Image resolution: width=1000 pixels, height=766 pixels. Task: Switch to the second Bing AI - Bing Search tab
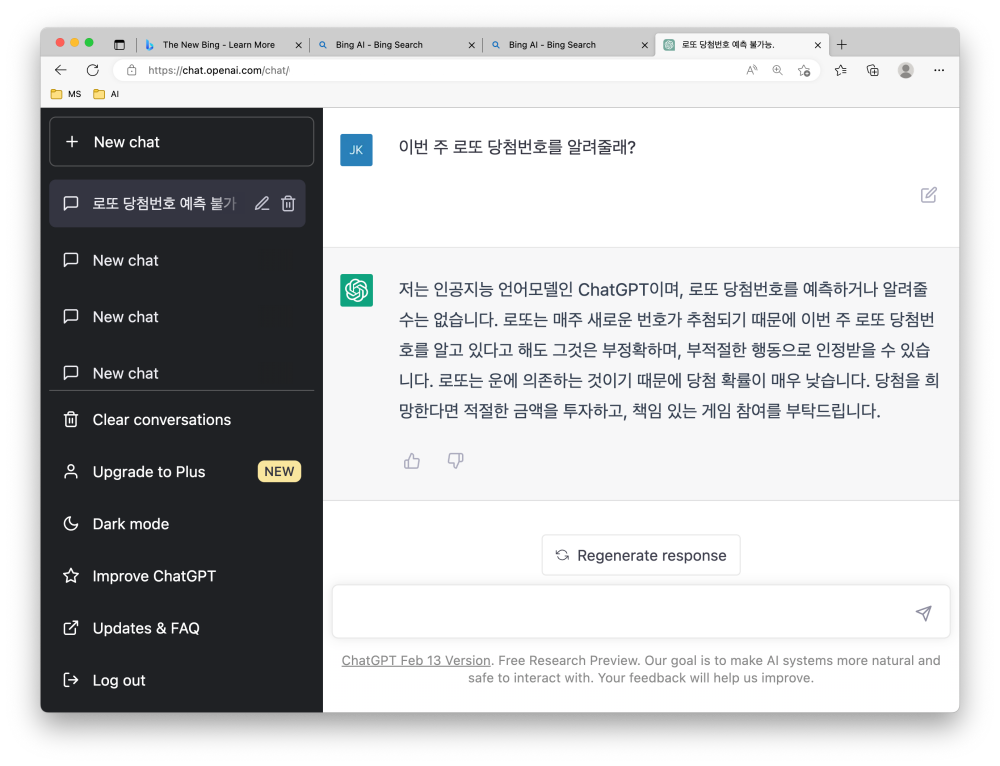click(x=570, y=45)
